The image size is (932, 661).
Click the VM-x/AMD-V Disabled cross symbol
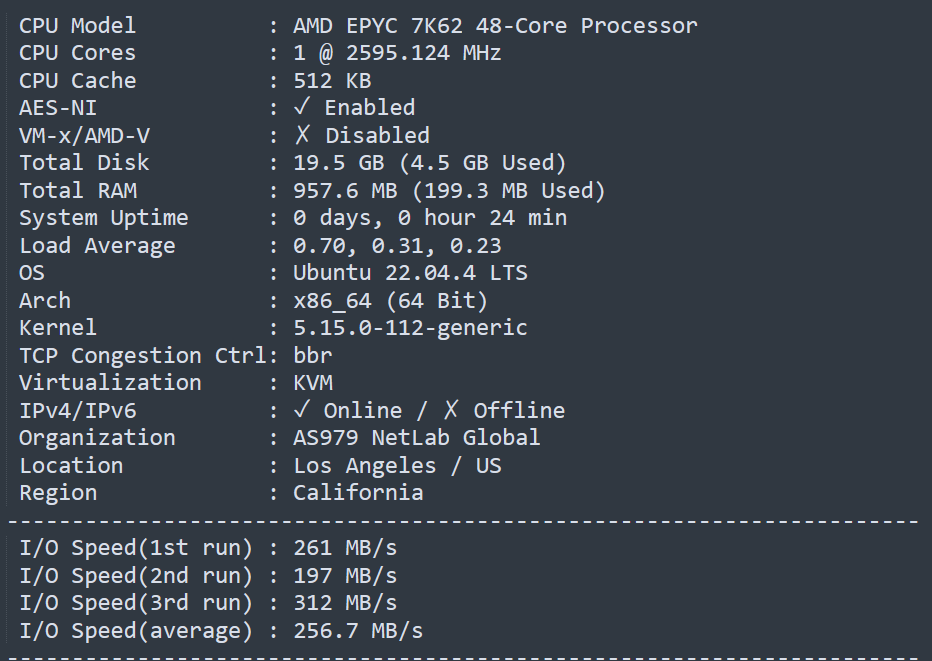(x=302, y=135)
